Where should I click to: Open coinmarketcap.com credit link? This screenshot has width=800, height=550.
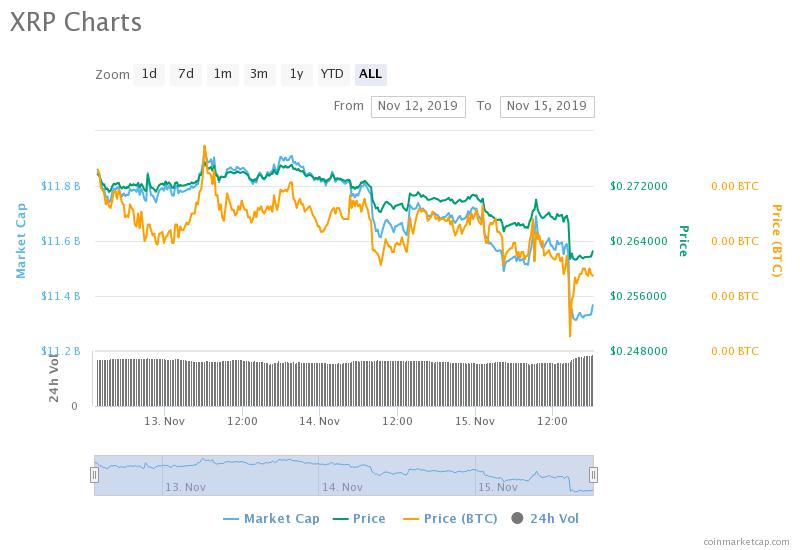(x=746, y=542)
